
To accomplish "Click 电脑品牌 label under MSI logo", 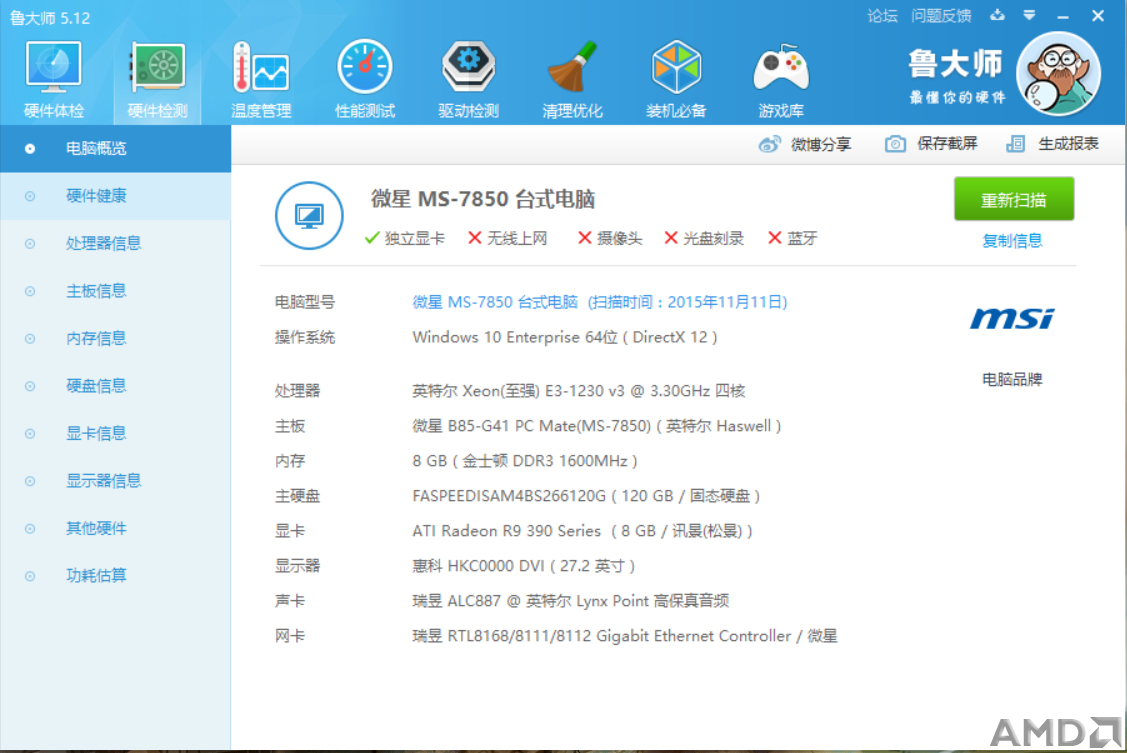I will coord(1012,379).
